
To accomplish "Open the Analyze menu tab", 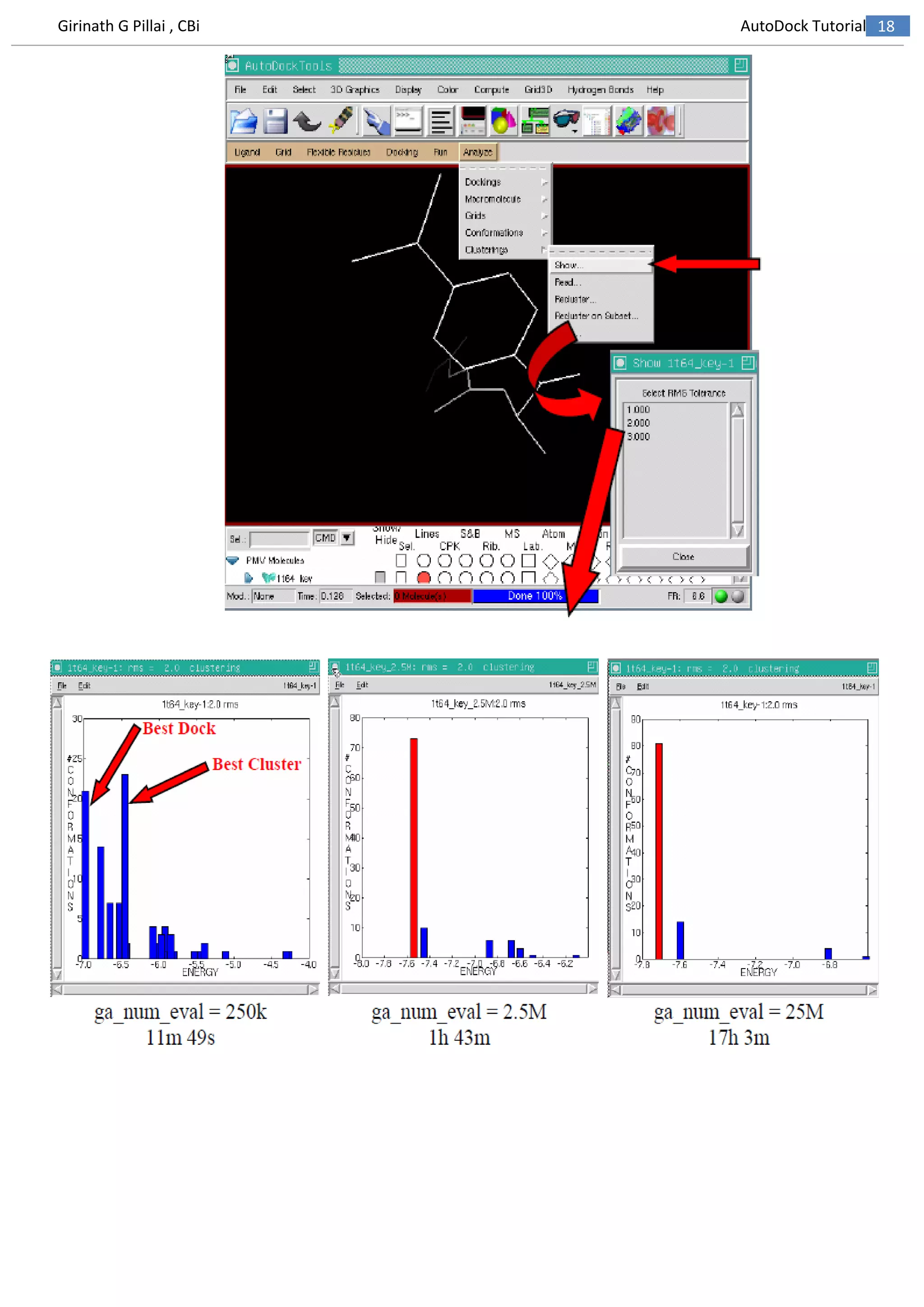I will tap(478, 152).
